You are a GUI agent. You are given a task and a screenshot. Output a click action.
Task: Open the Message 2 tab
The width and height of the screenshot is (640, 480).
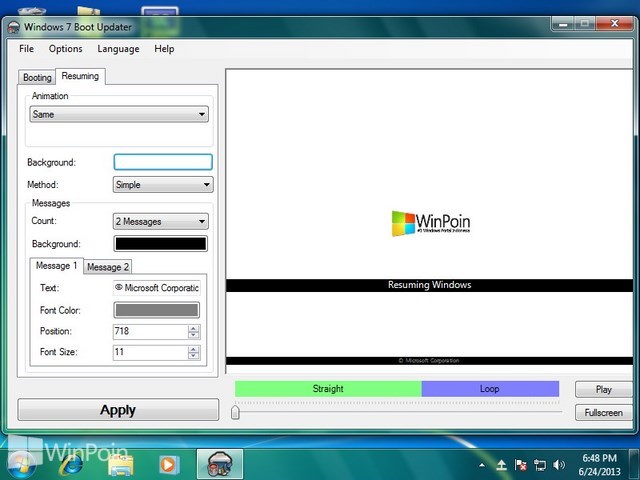click(x=108, y=267)
